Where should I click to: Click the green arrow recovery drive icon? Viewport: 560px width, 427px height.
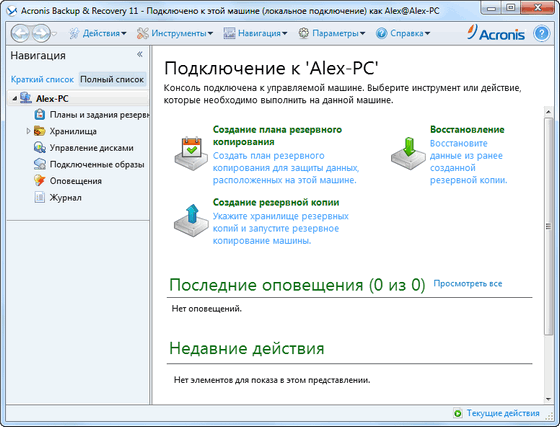tap(408, 154)
